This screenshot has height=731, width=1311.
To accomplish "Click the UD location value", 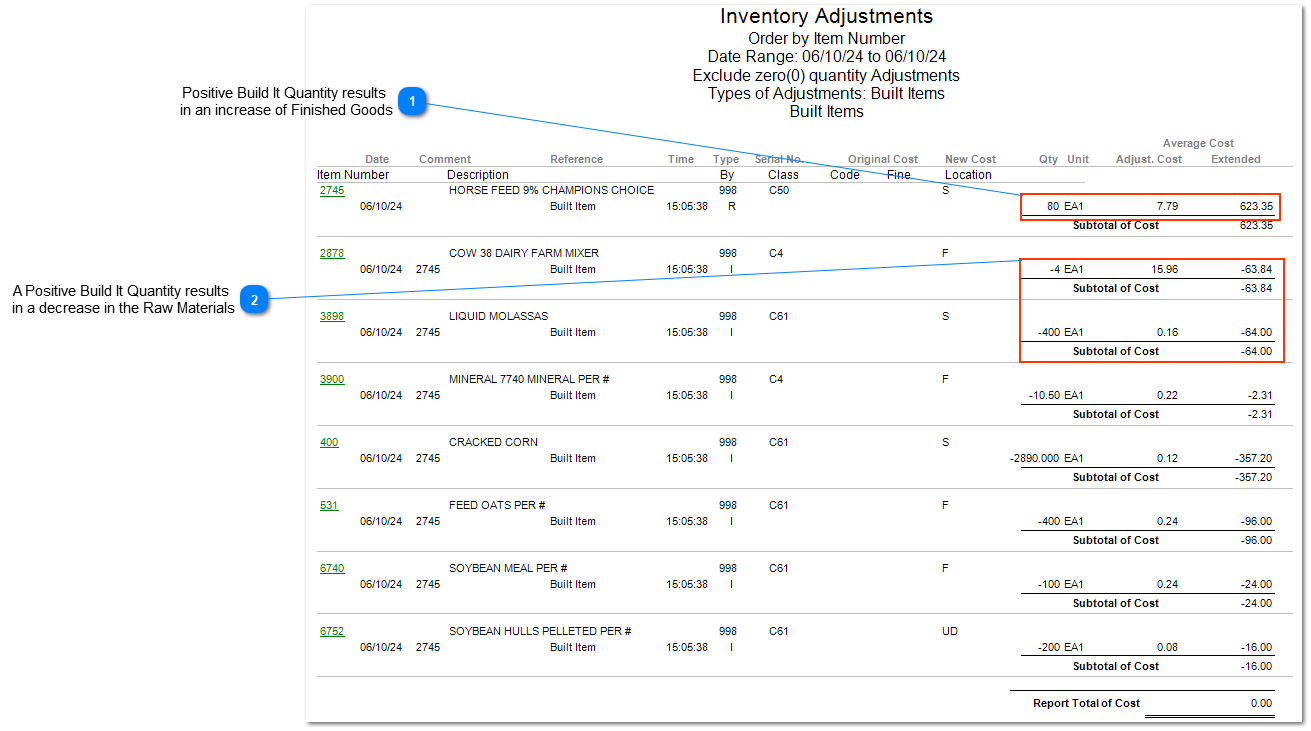I will [x=950, y=631].
